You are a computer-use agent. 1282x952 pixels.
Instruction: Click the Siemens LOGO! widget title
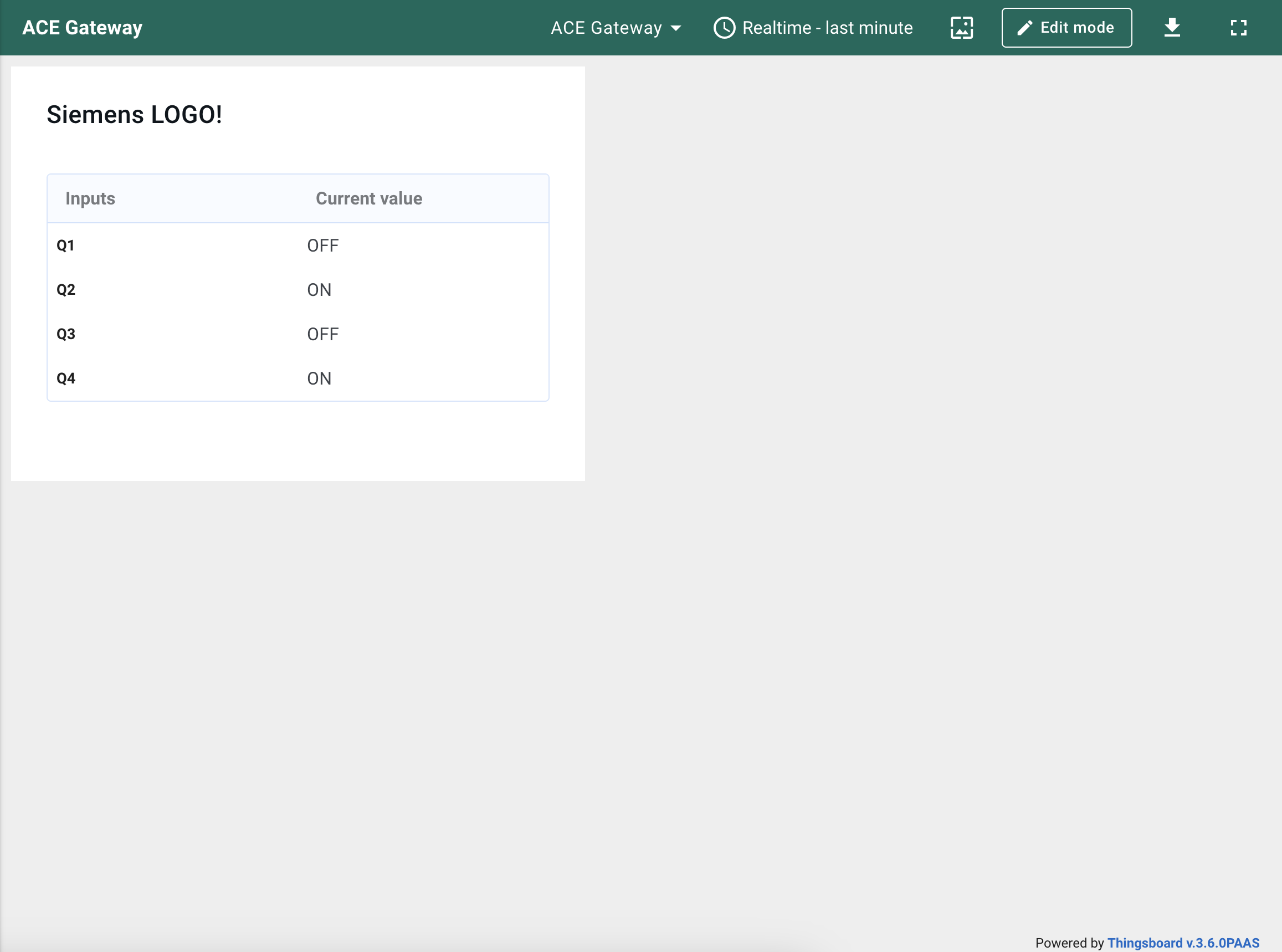[134, 115]
